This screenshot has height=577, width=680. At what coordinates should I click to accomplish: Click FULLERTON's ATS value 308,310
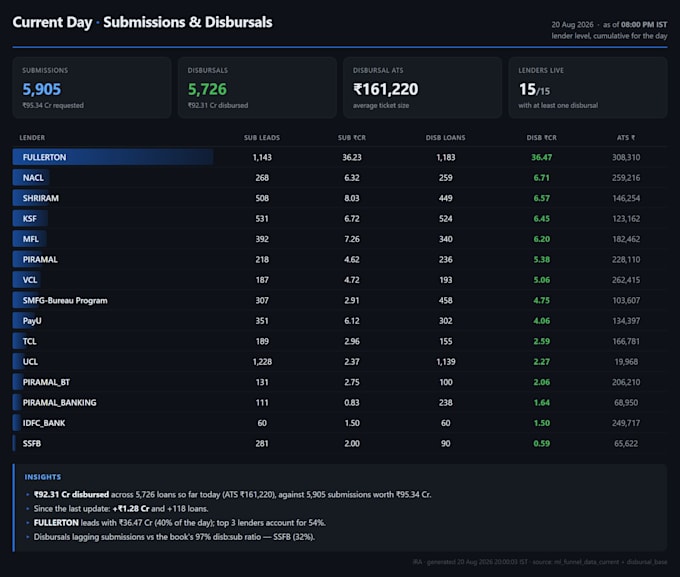point(626,157)
